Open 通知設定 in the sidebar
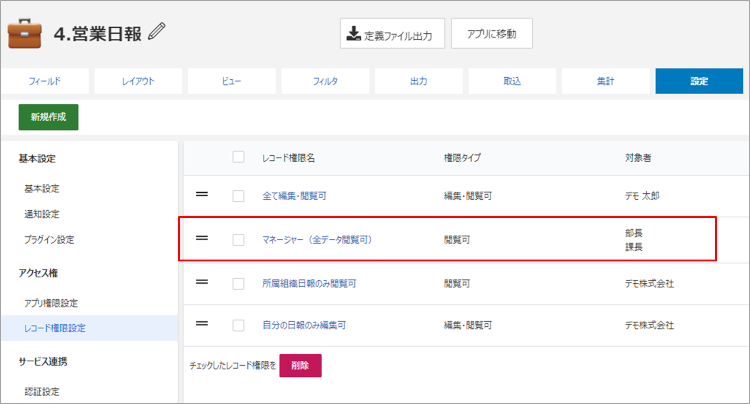This screenshot has height=404, width=750. [42, 214]
